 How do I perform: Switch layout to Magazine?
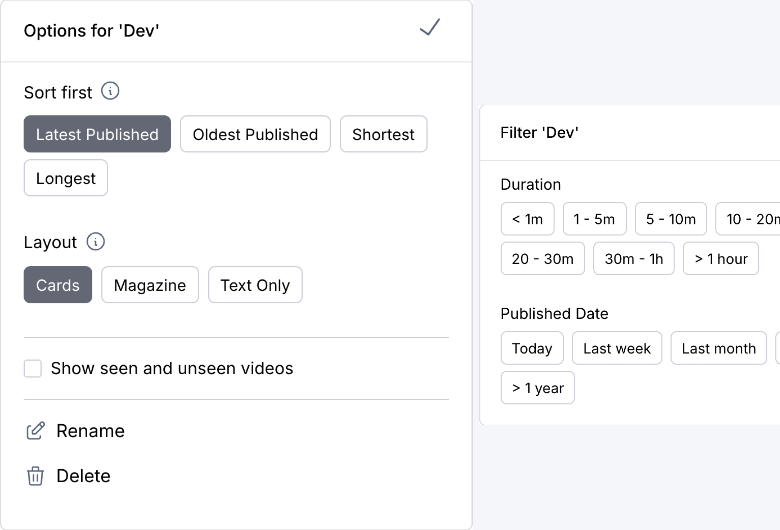[x=150, y=285]
